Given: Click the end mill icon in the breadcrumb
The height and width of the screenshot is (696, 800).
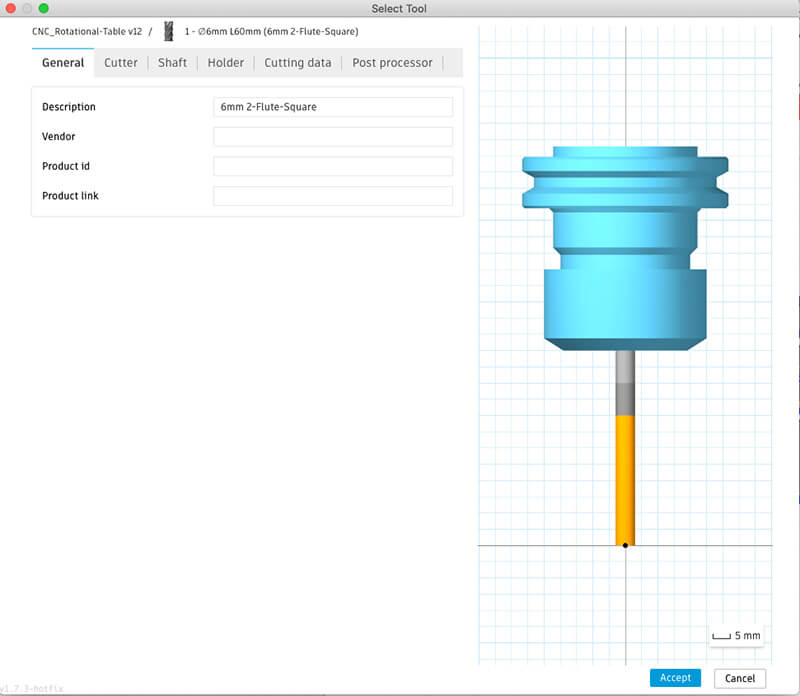Looking at the screenshot, I should [169, 32].
